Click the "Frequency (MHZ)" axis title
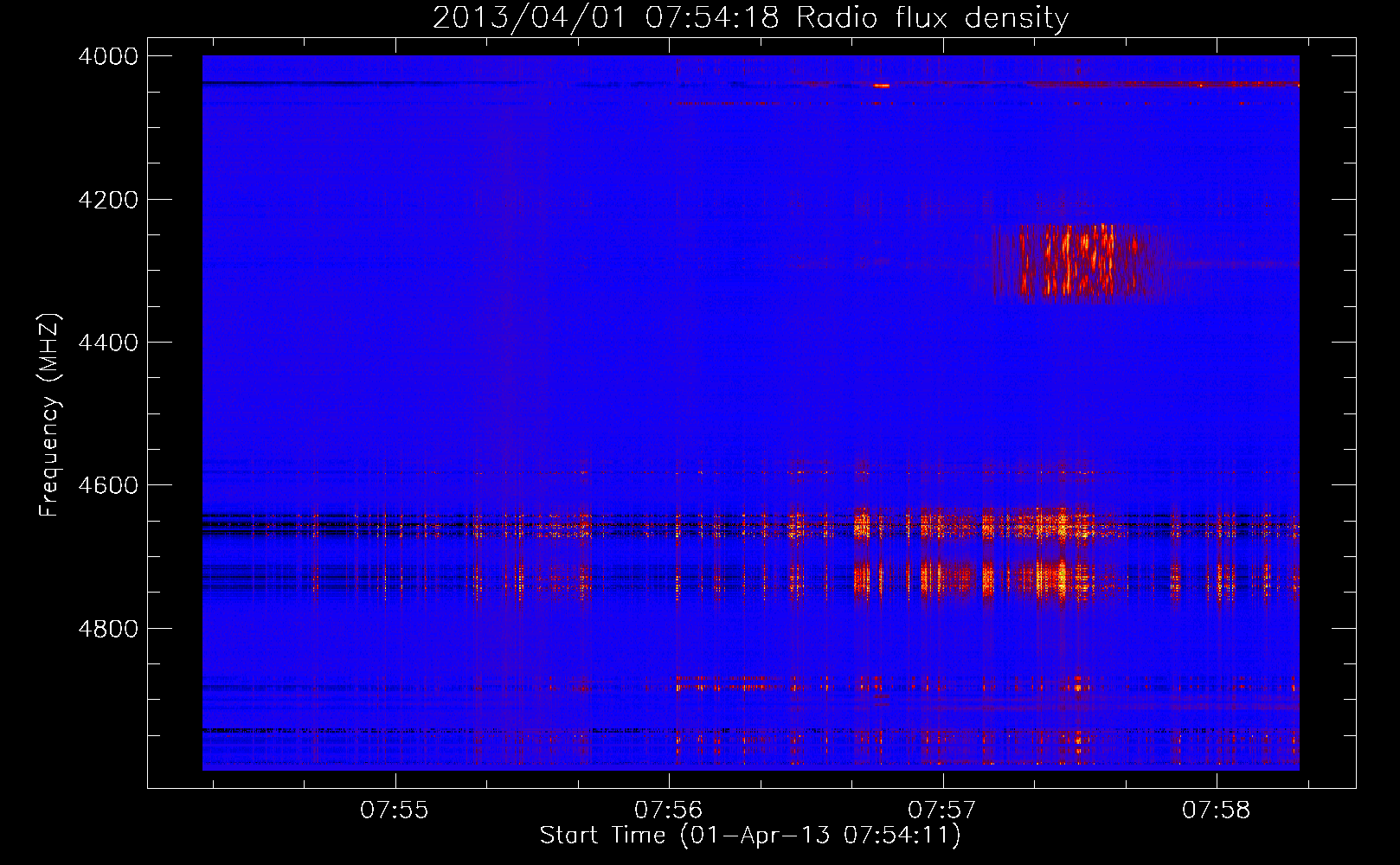 click(x=49, y=415)
